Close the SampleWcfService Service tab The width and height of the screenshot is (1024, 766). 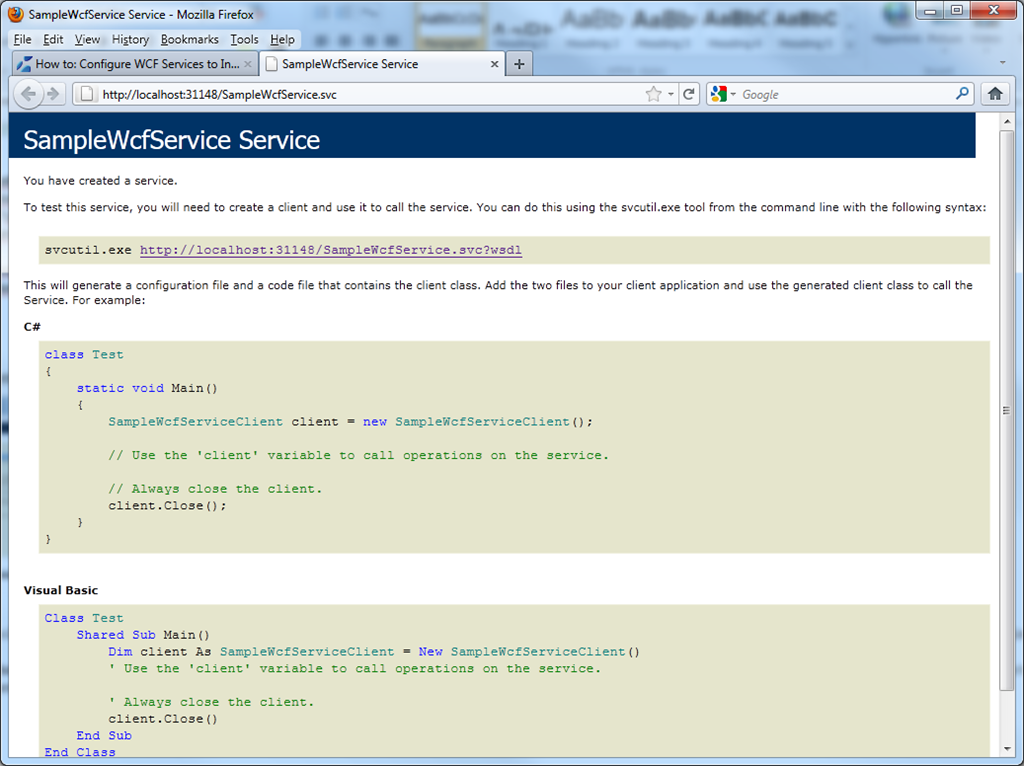(x=493, y=64)
